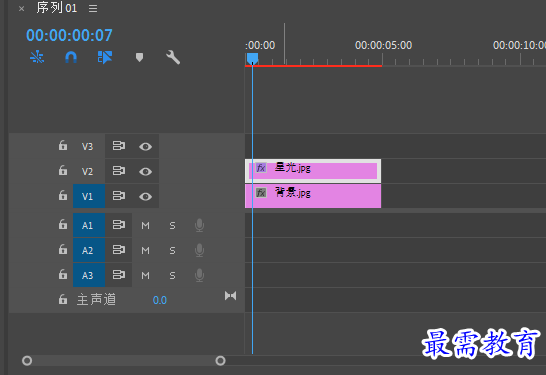Screen dimensions: 546x375
Task: Enable voice-over record on A1
Action: coord(200,225)
